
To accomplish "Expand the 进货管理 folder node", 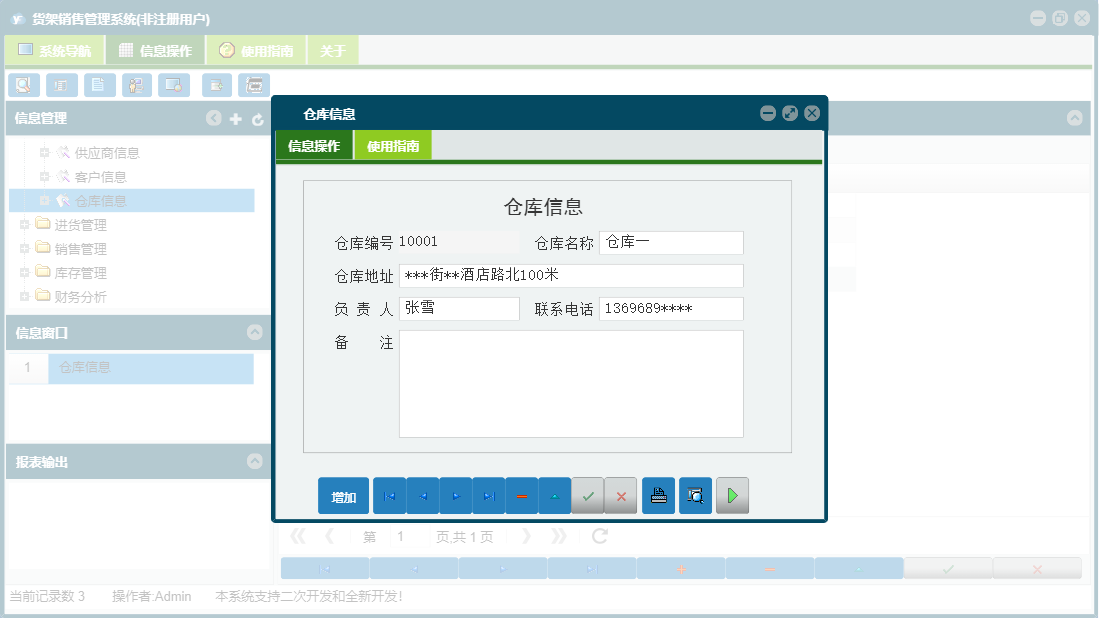I will coord(23,224).
